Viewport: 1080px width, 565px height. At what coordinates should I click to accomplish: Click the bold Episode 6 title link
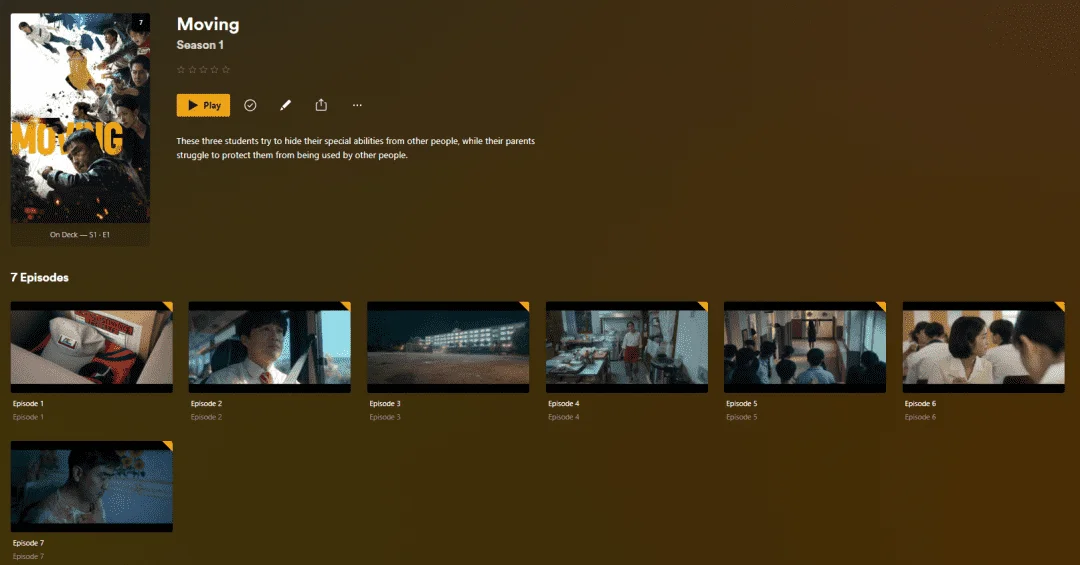pyautogui.click(x=920, y=404)
